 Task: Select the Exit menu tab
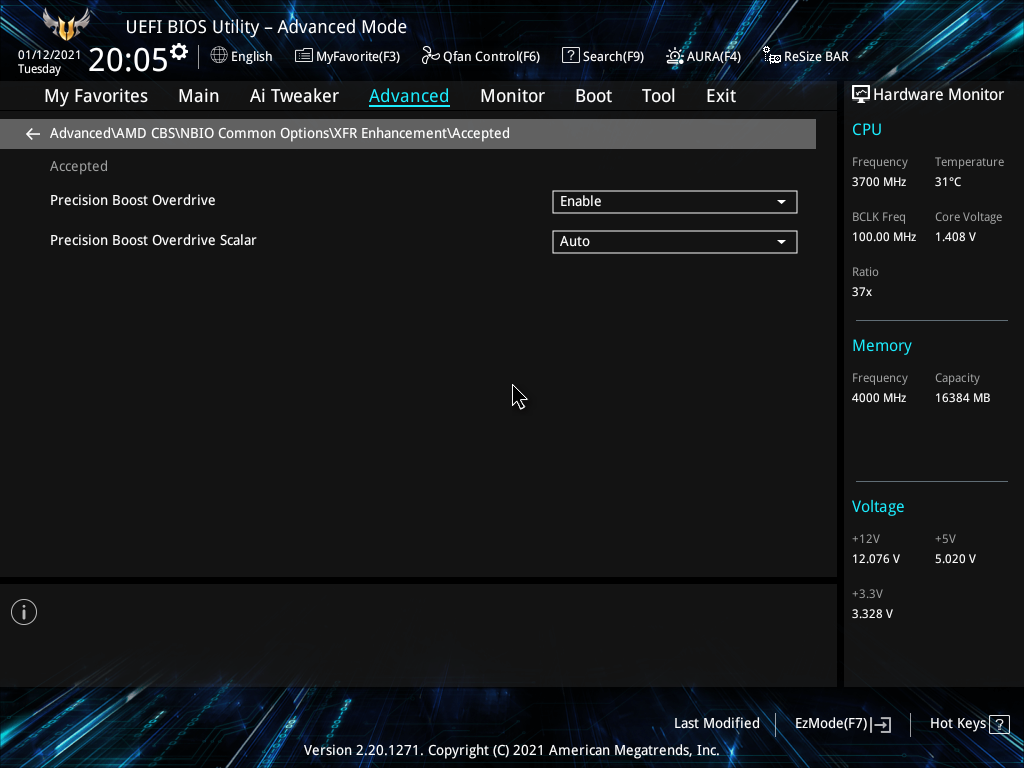pos(720,96)
